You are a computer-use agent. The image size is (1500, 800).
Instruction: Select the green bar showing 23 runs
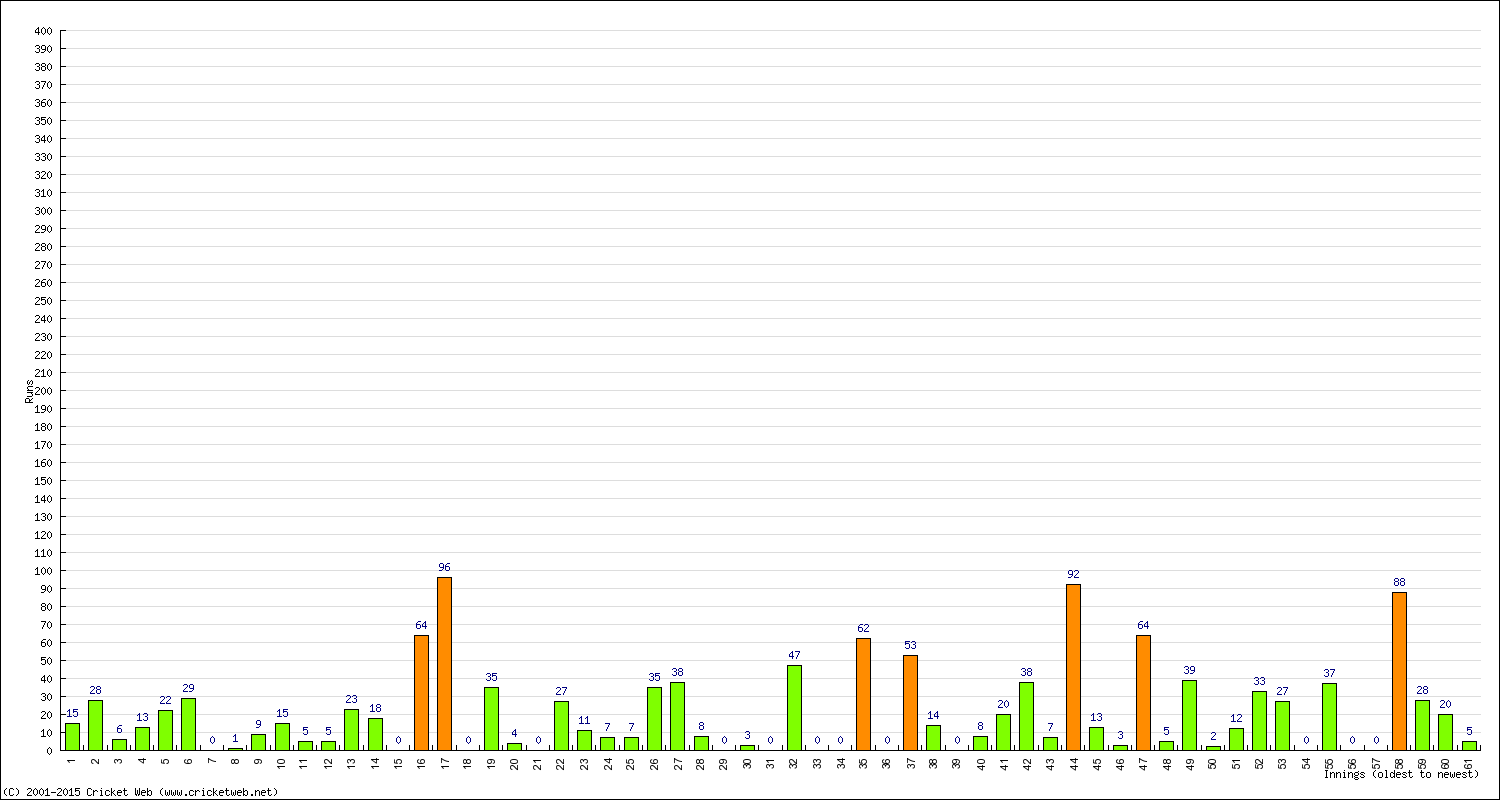tap(351, 729)
